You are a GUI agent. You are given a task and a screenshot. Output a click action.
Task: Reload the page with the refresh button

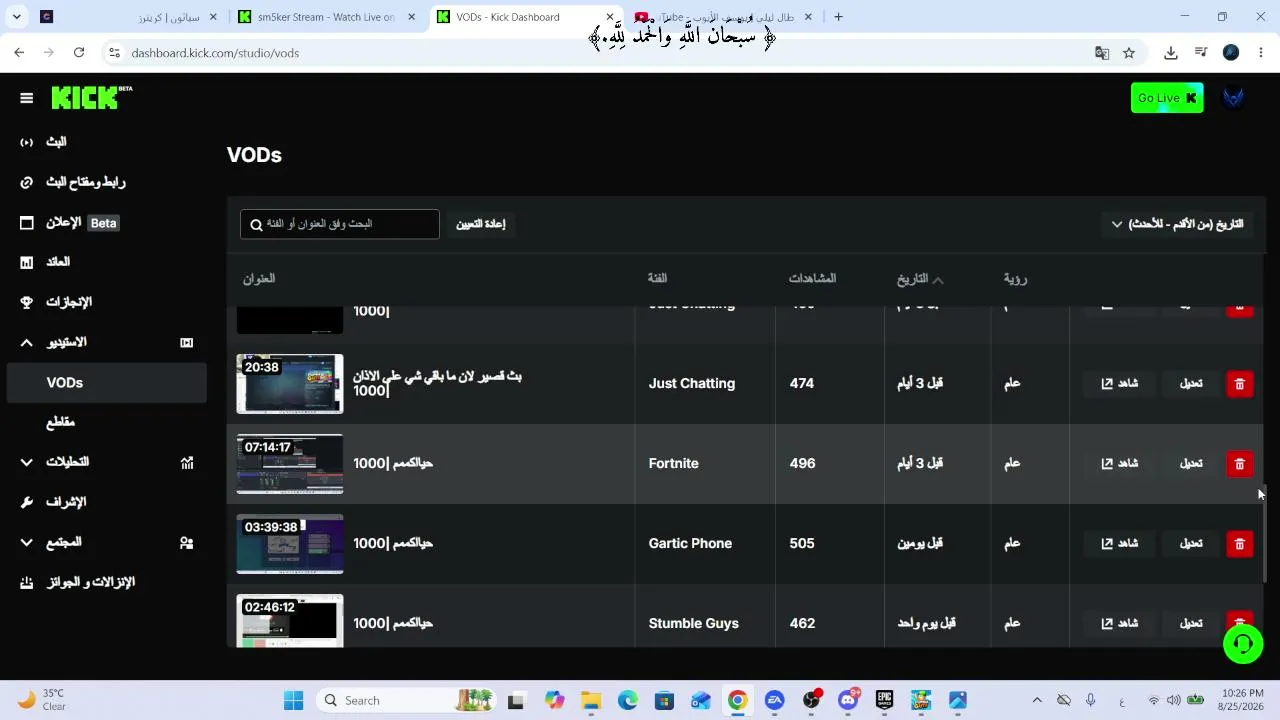click(79, 53)
